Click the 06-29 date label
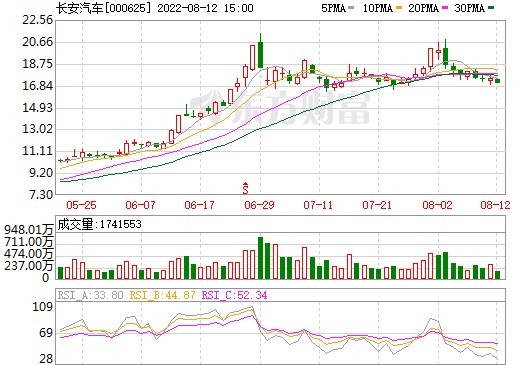 pos(259,205)
